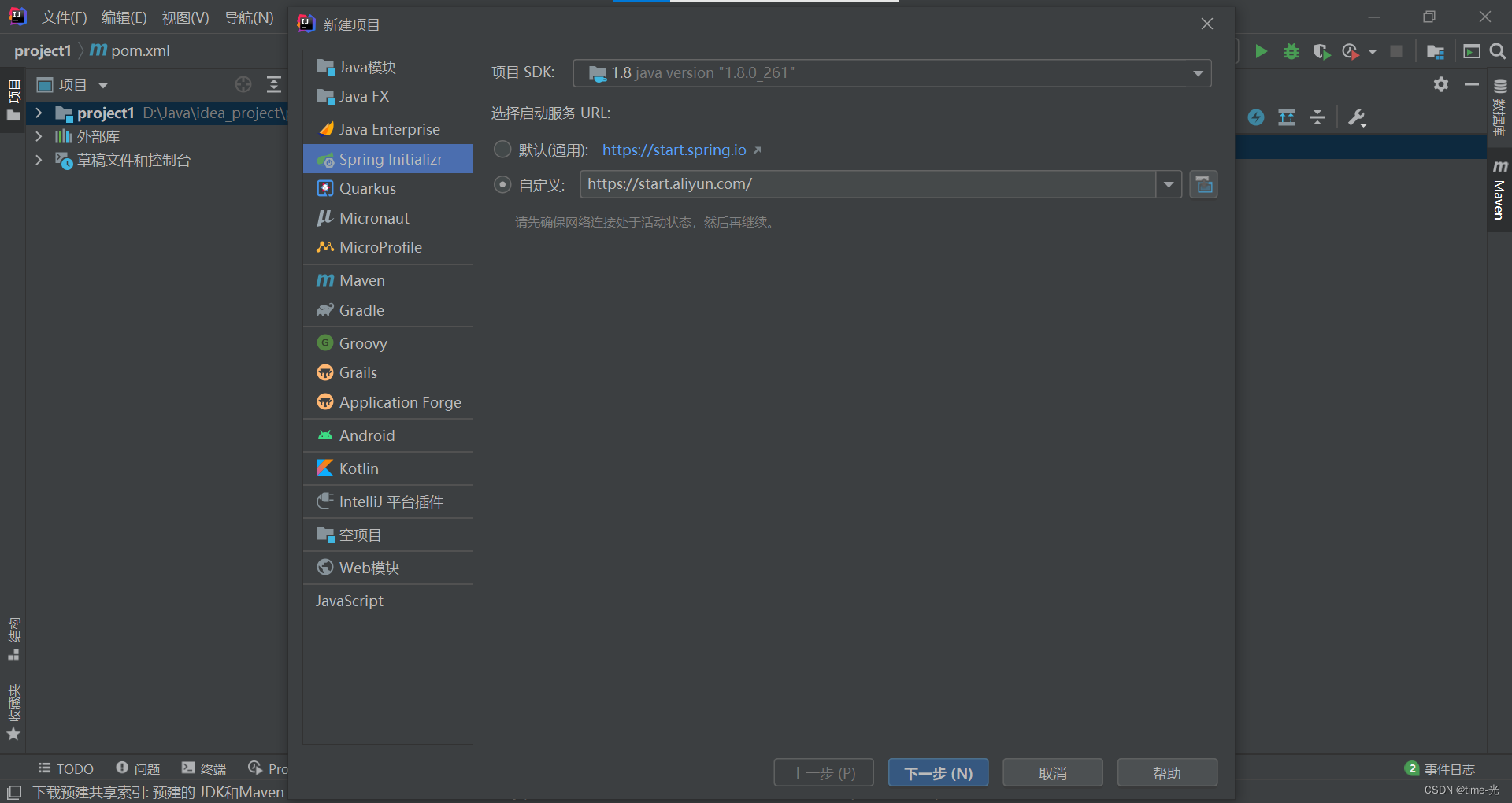Open profiler run options dropdown arrow
Image resolution: width=1512 pixels, height=803 pixels.
click(1373, 51)
